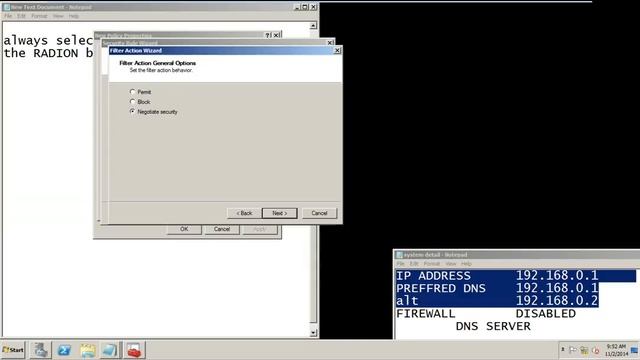
Task: Switch to the Notepad taskbar icon
Action: [x=110, y=350]
